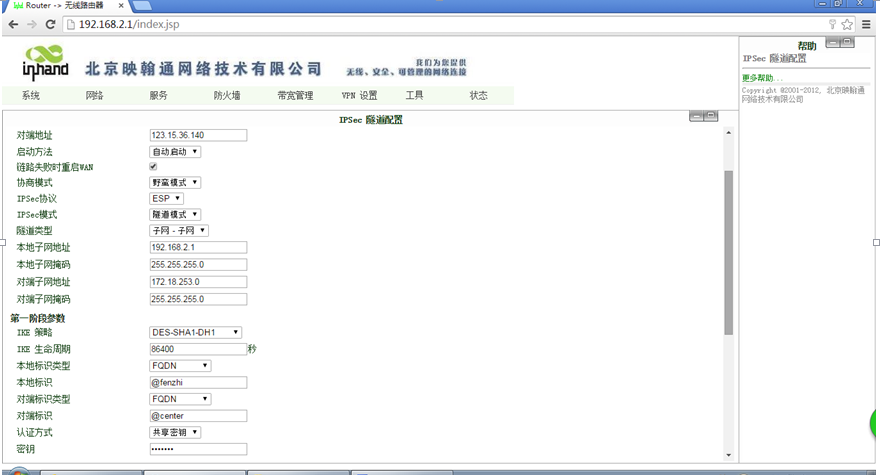Open the peer ID type FQDN dropdown
Viewport: 892px width, 475px height.
tap(180, 399)
